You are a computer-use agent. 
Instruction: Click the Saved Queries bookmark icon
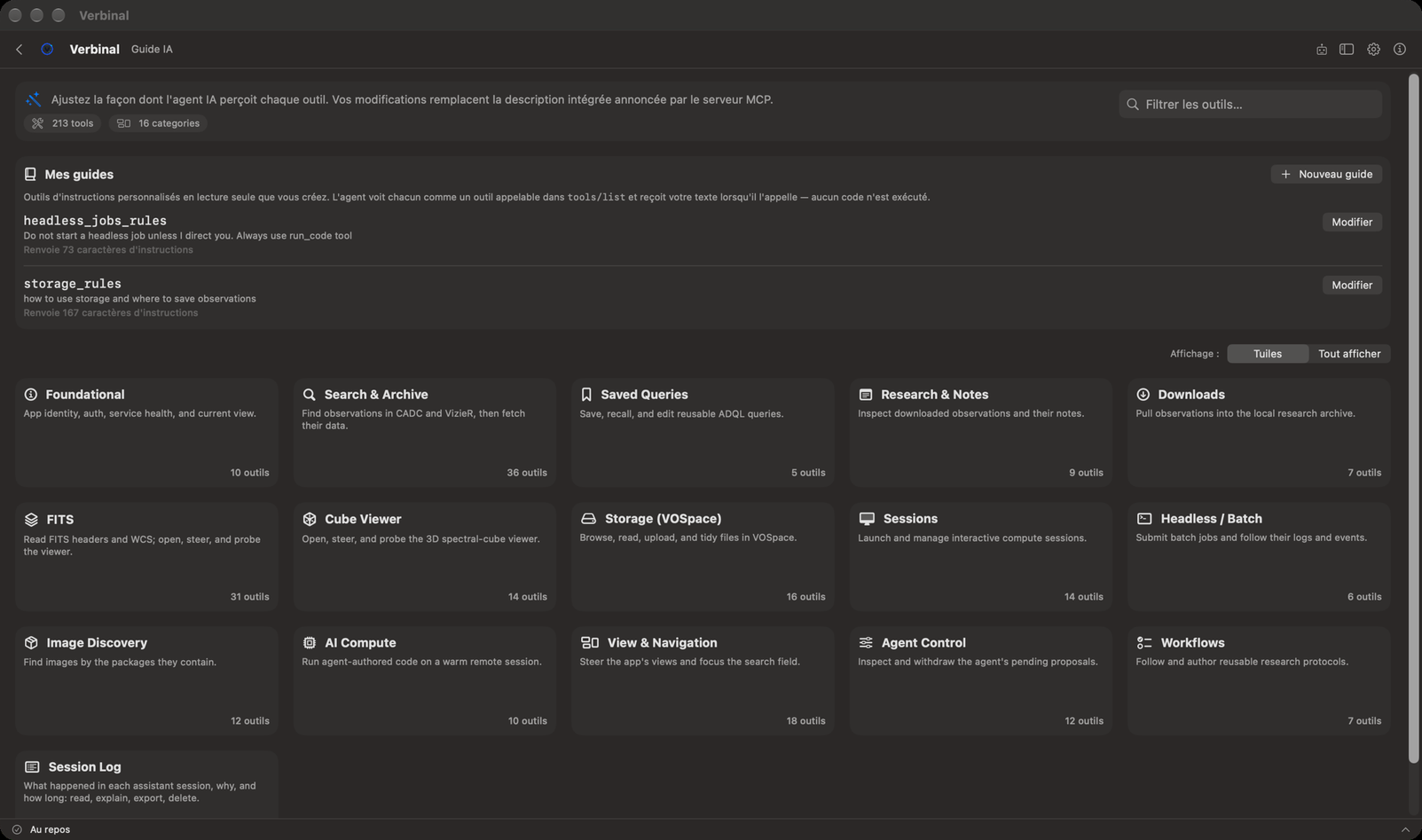pos(586,395)
